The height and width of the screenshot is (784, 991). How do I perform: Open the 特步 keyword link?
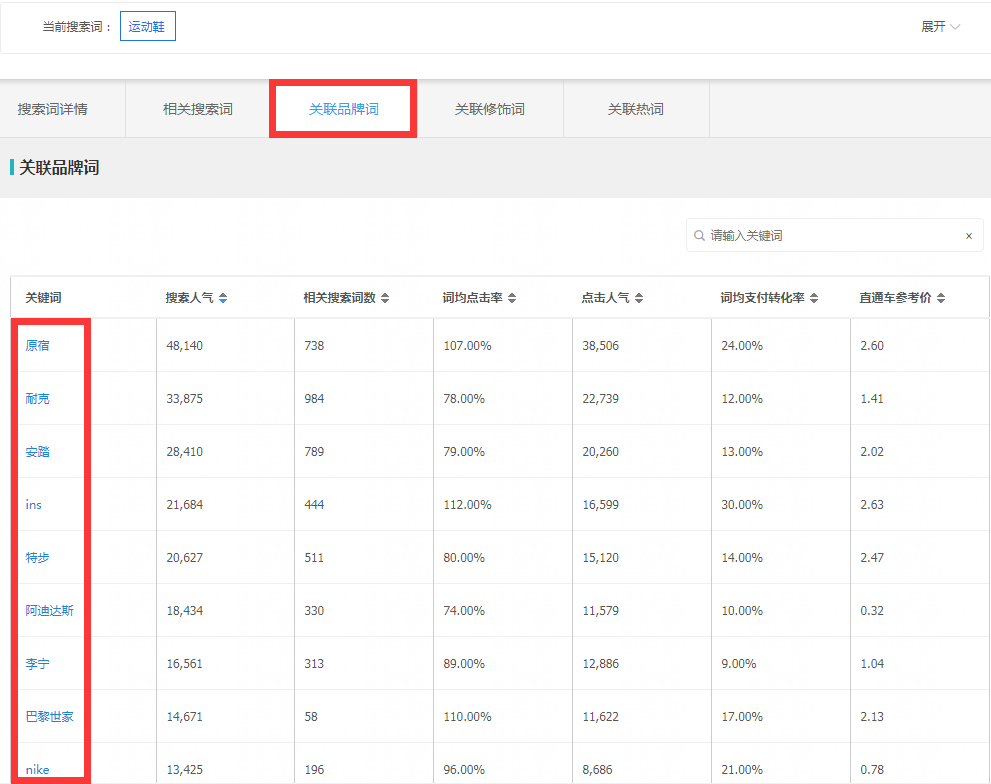tap(37, 558)
